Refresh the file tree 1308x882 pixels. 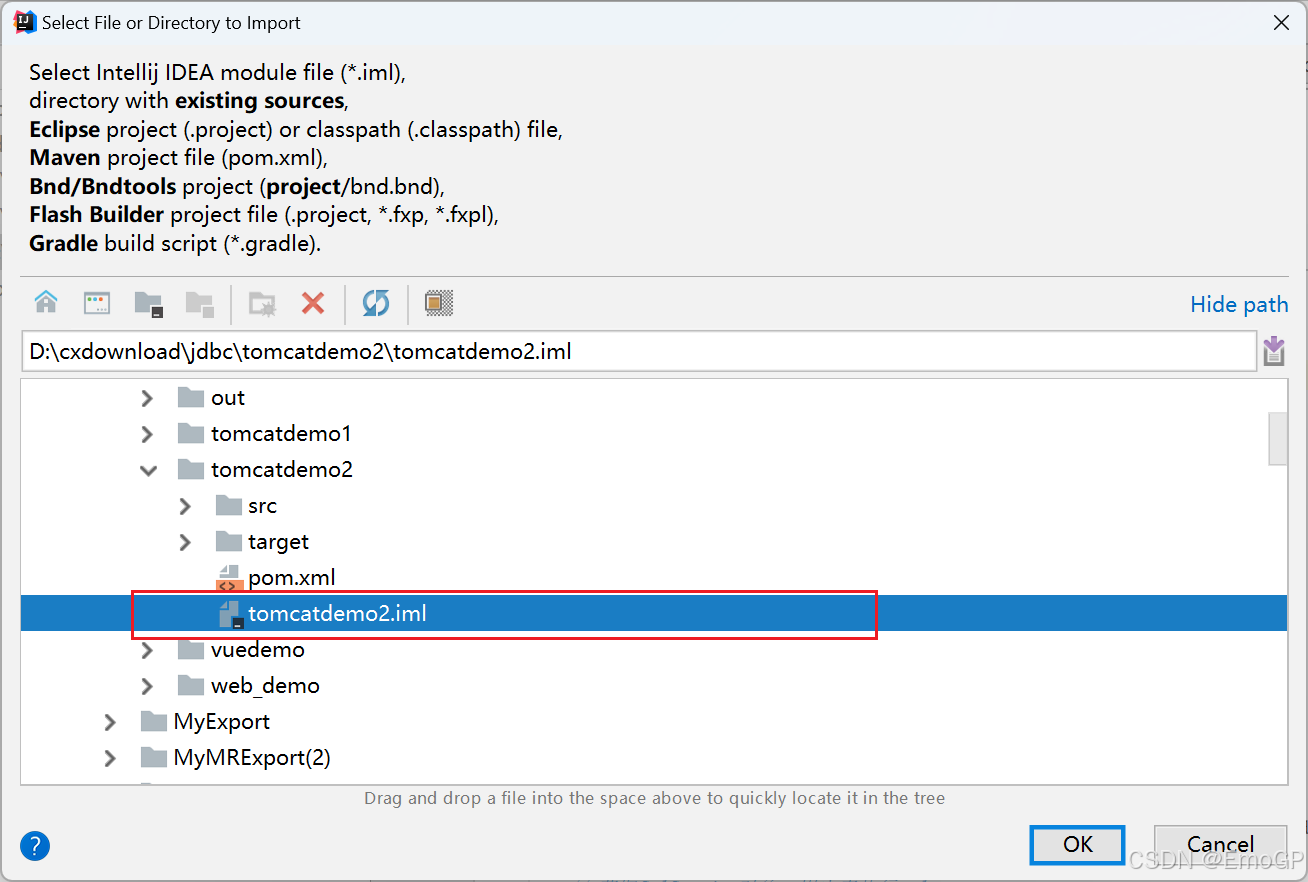point(376,303)
